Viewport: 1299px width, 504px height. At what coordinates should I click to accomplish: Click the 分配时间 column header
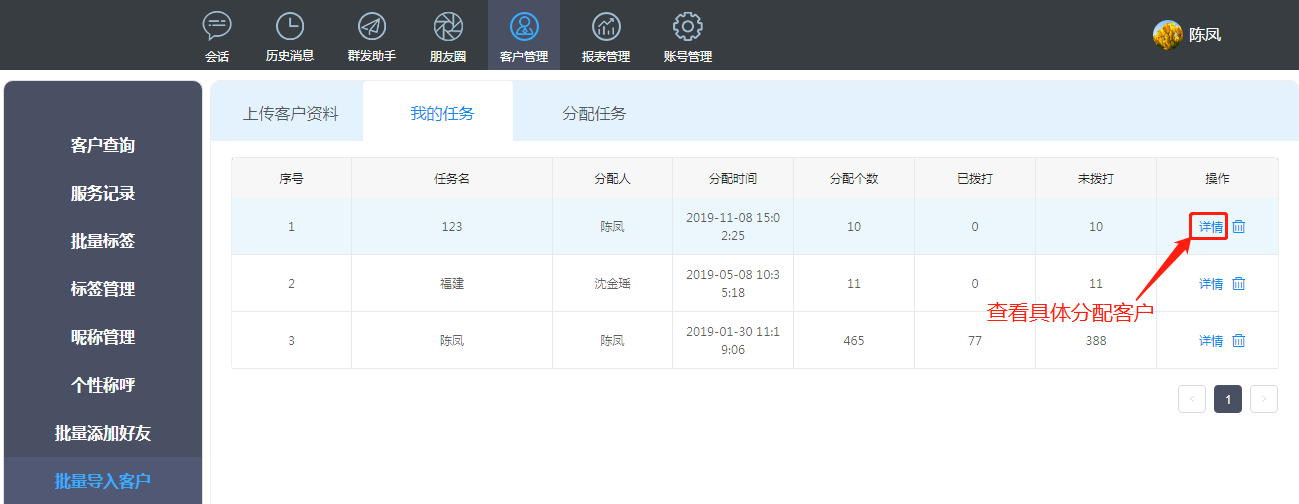click(x=733, y=178)
